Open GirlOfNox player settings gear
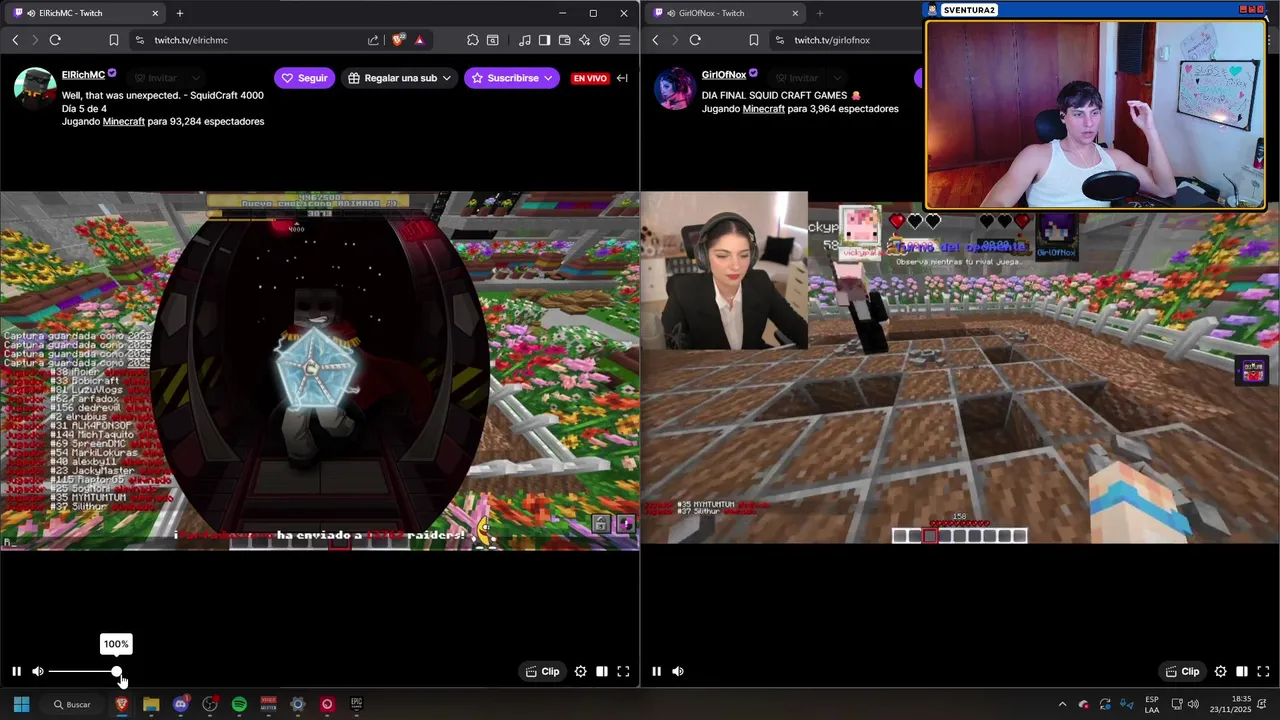The image size is (1280, 720). coord(1221,672)
